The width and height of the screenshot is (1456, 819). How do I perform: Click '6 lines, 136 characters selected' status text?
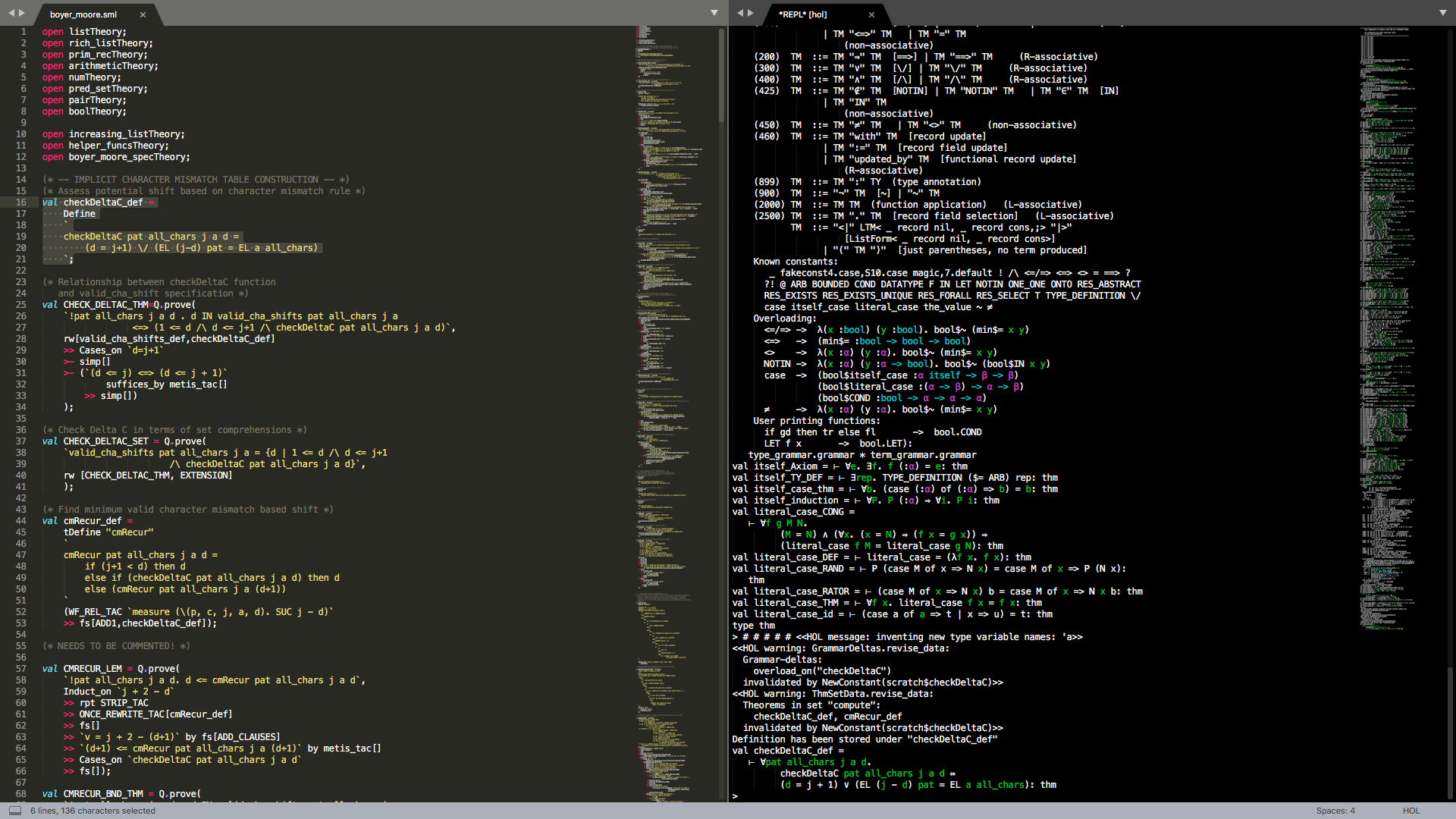pos(93,811)
